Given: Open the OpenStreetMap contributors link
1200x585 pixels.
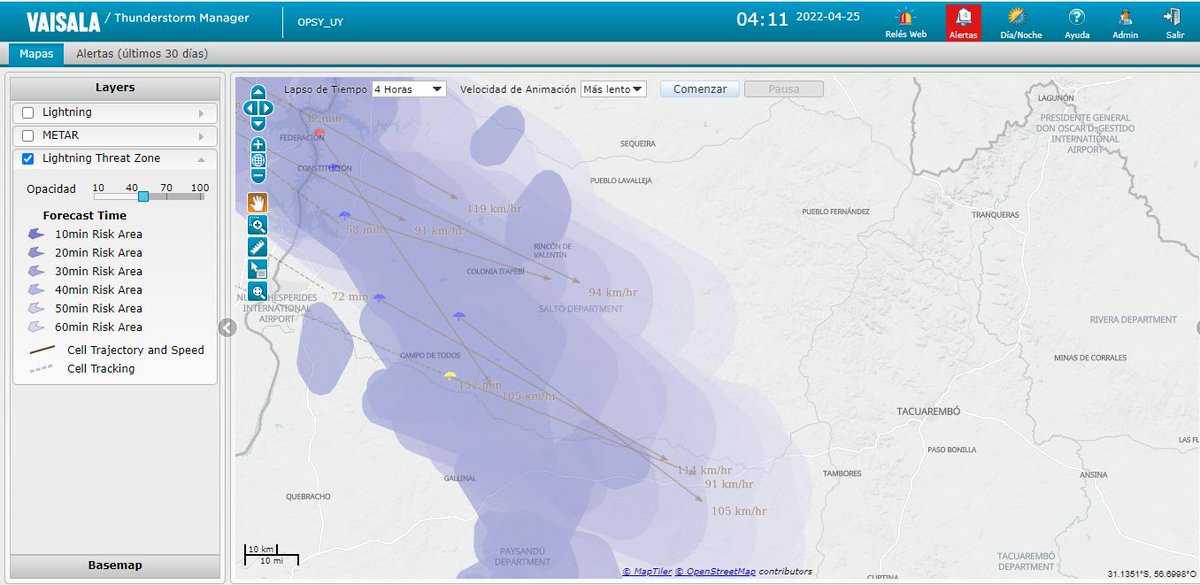Looking at the screenshot, I should tap(715, 572).
